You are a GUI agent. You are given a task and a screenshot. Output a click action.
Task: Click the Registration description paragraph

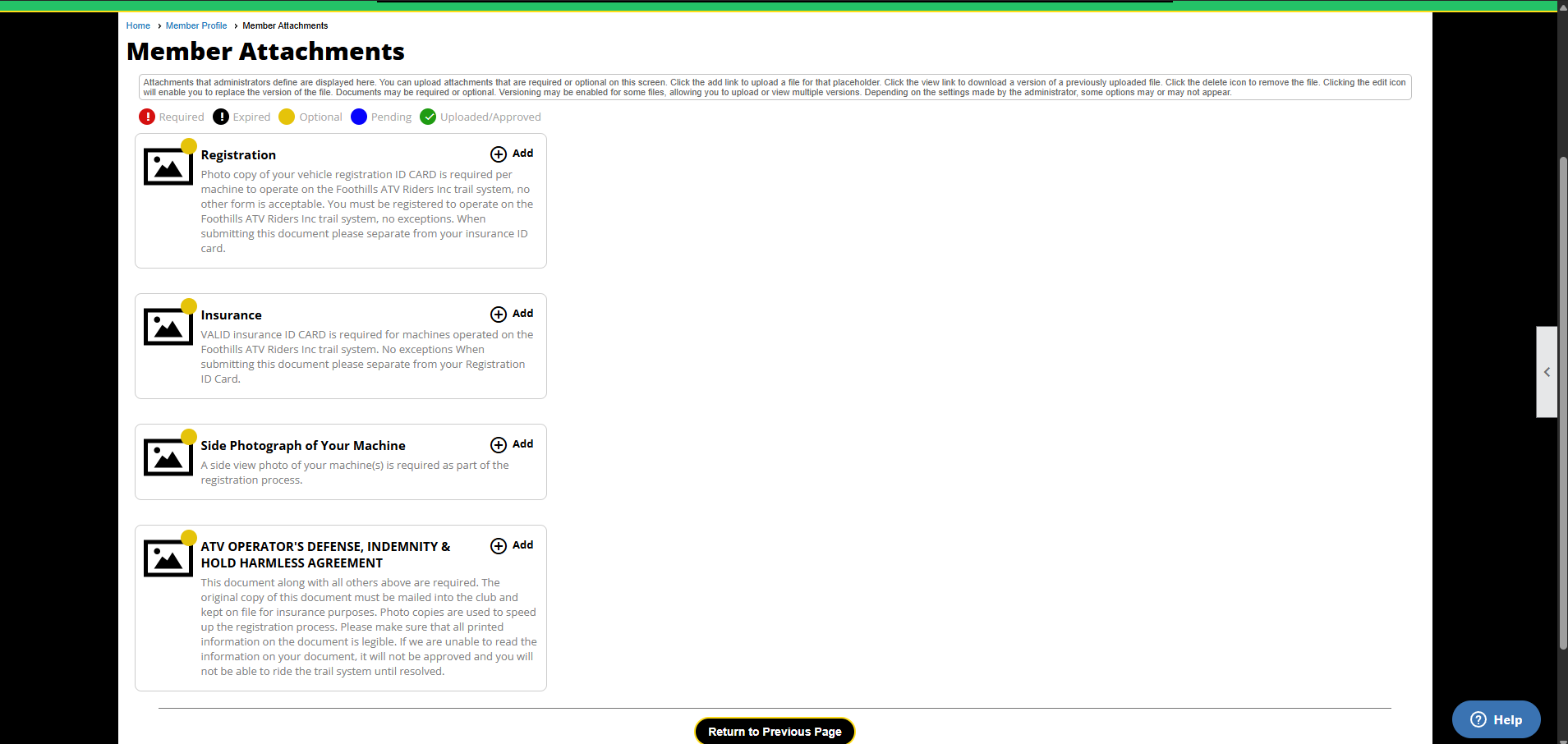[367, 211]
